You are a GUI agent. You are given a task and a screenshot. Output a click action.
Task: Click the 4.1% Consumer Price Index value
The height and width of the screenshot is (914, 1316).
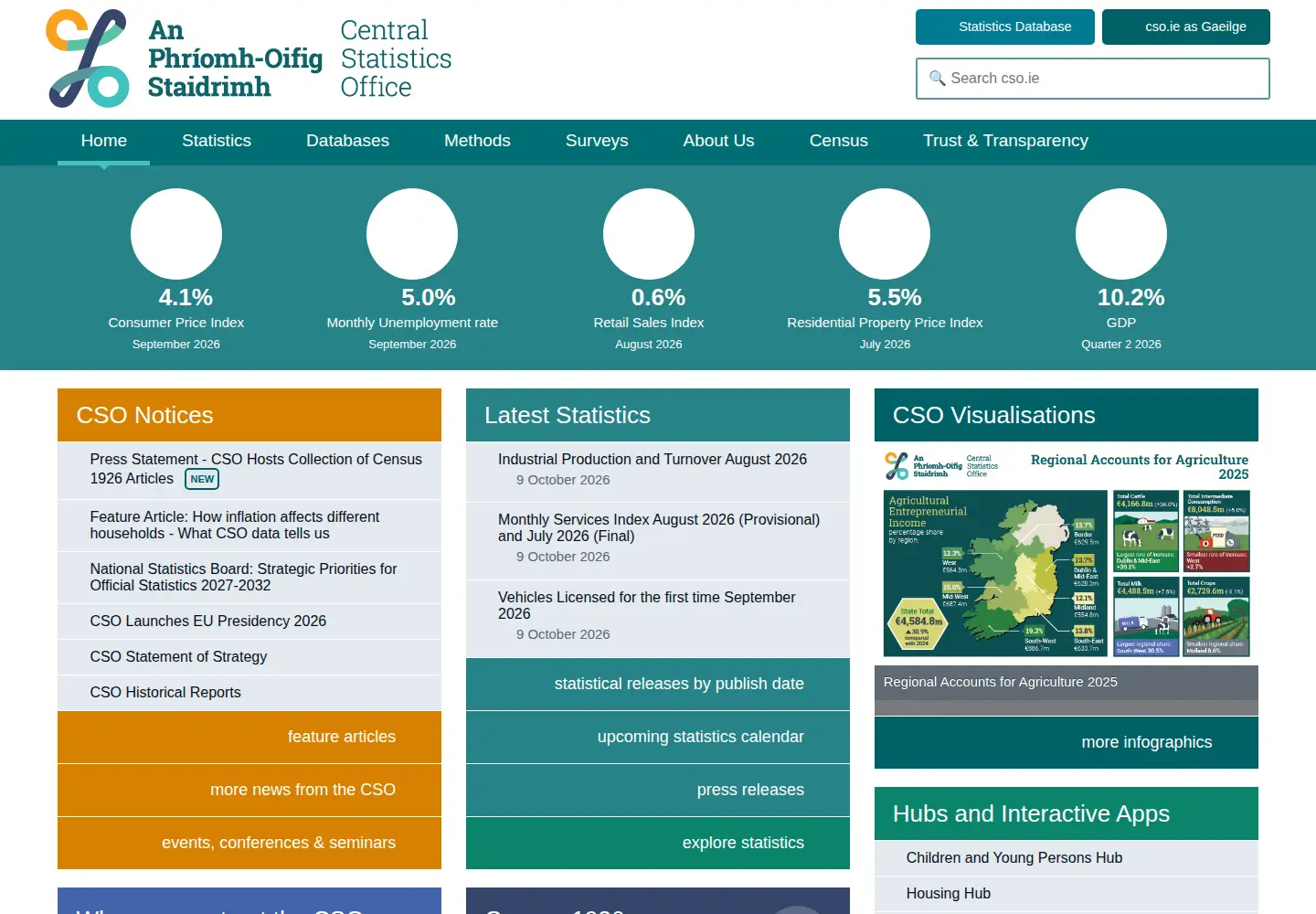pos(186,297)
